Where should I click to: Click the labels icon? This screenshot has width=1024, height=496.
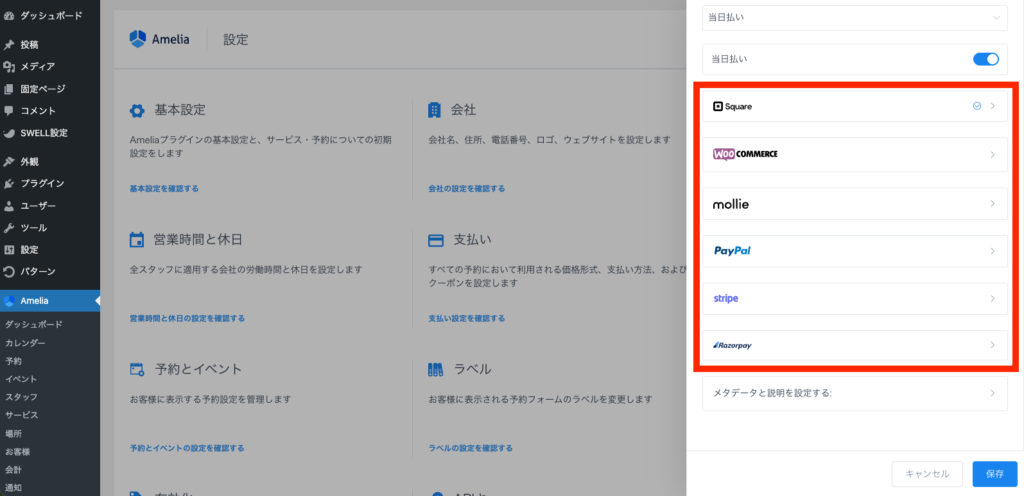pos(435,370)
